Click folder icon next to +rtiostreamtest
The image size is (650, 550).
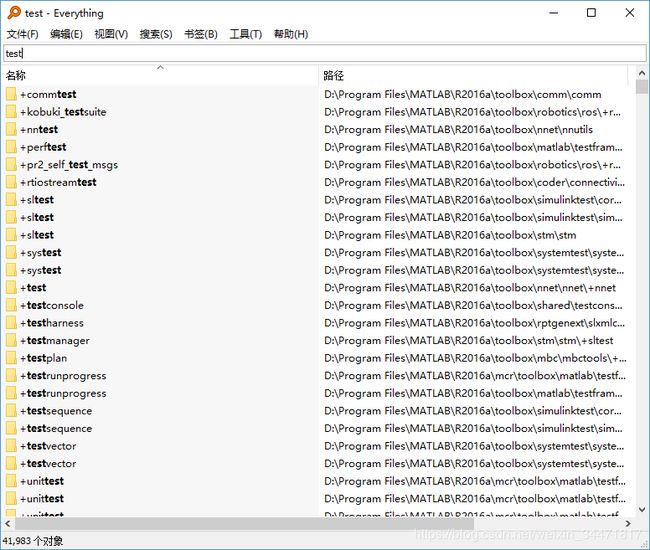coord(12,182)
